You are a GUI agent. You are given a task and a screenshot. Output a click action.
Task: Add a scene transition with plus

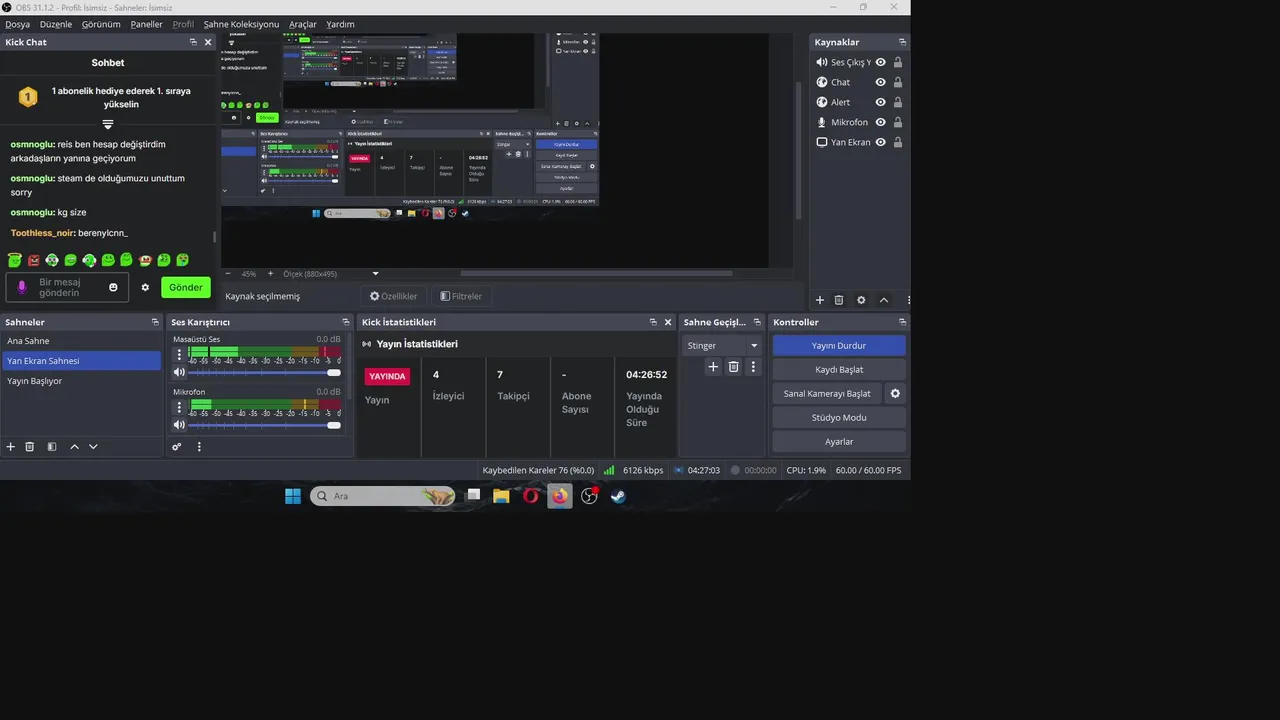click(713, 367)
